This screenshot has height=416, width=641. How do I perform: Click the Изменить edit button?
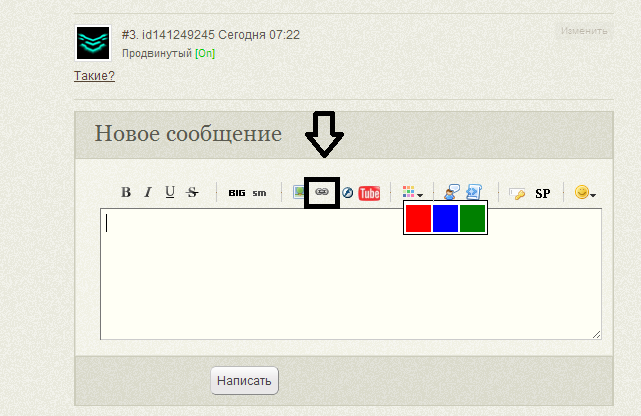pyautogui.click(x=584, y=31)
